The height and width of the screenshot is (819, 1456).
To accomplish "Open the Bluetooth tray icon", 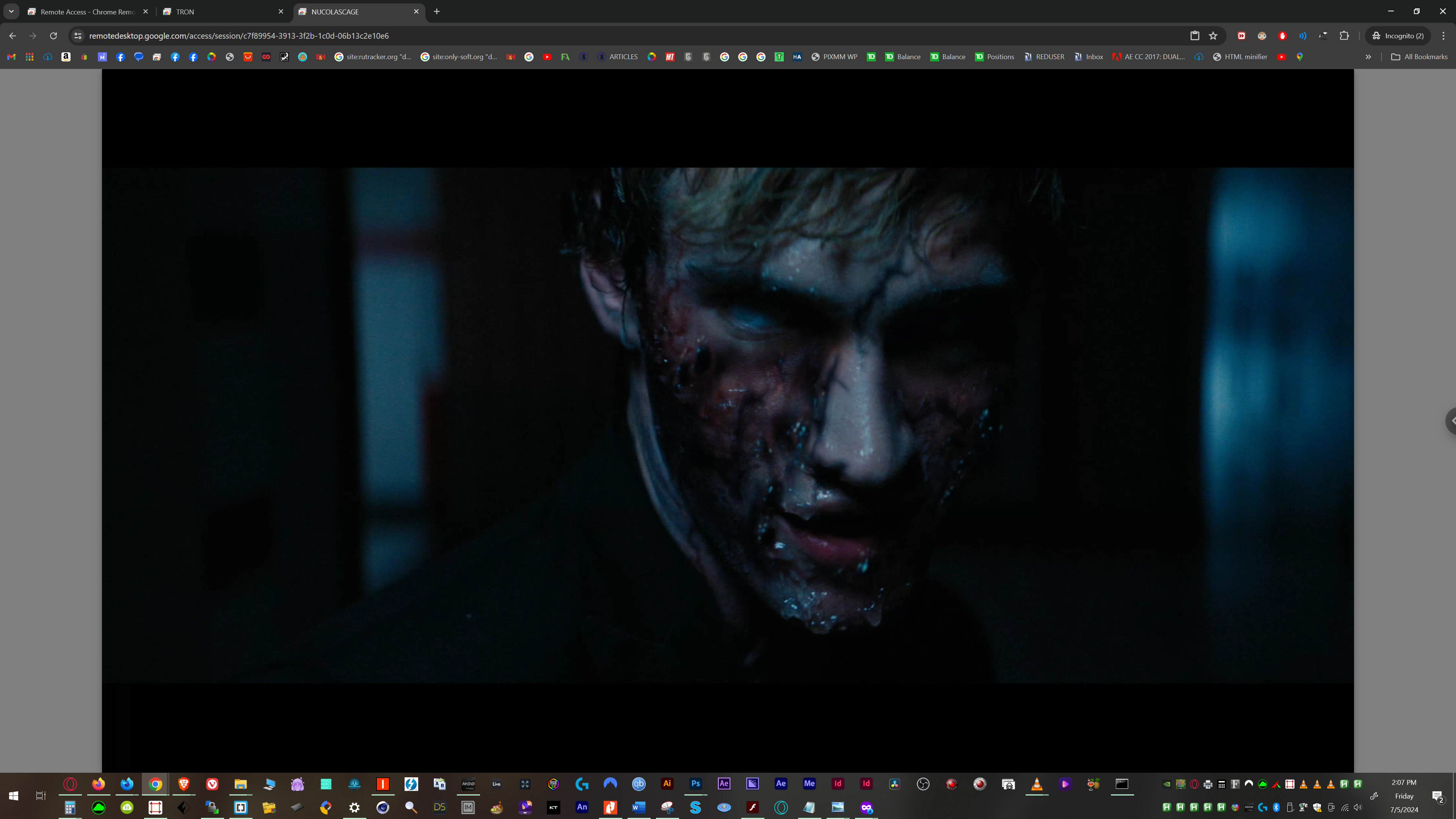I will (1276, 807).
